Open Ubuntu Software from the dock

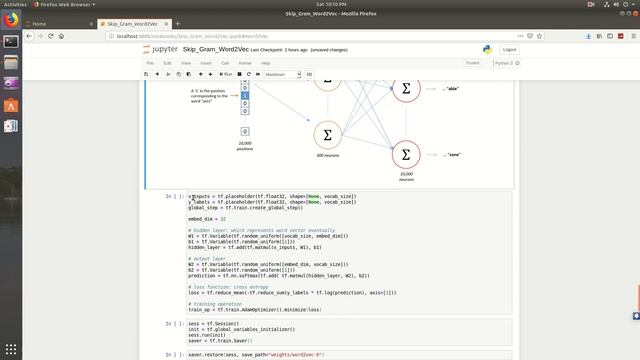point(11,105)
